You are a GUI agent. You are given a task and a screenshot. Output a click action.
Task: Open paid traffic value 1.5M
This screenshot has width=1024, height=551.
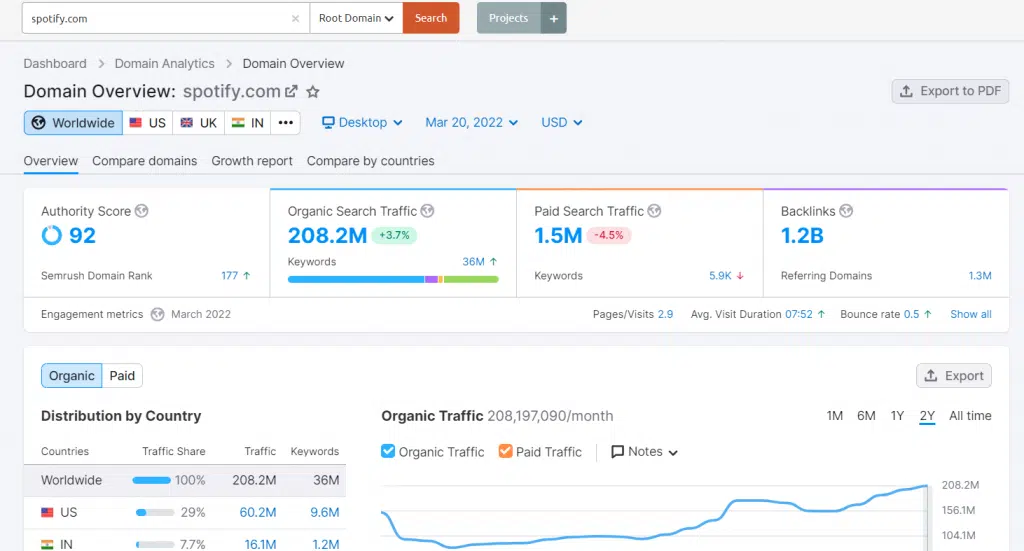click(x=558, y=235)
